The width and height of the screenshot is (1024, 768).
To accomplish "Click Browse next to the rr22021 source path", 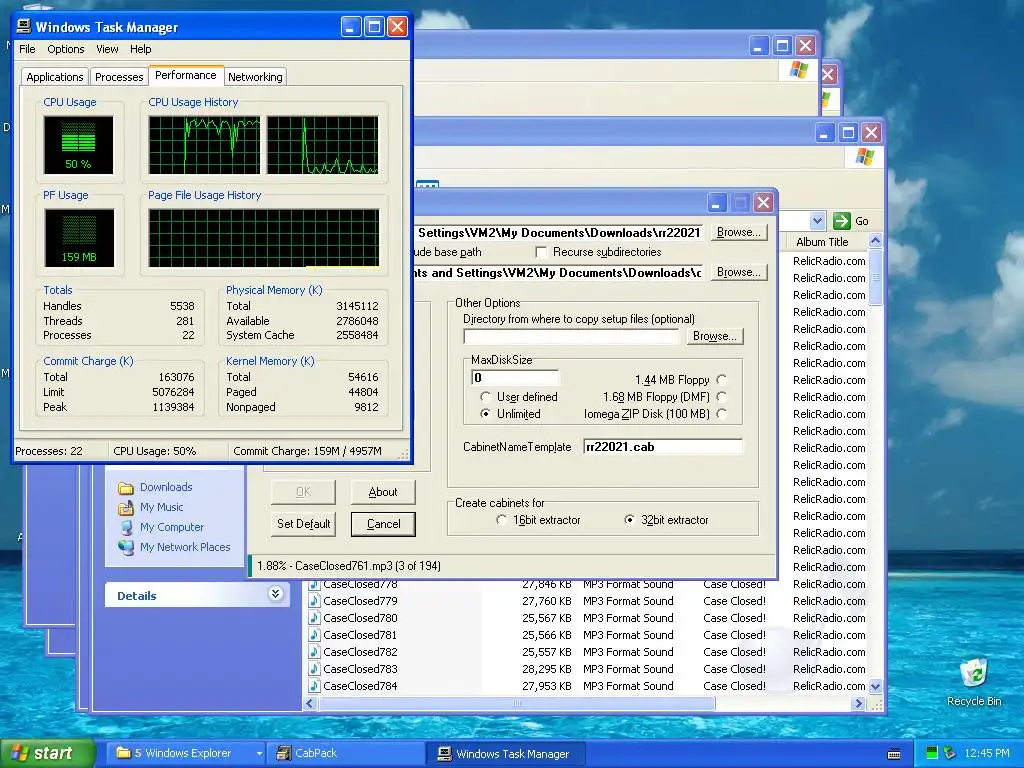I will coord(738,232).
